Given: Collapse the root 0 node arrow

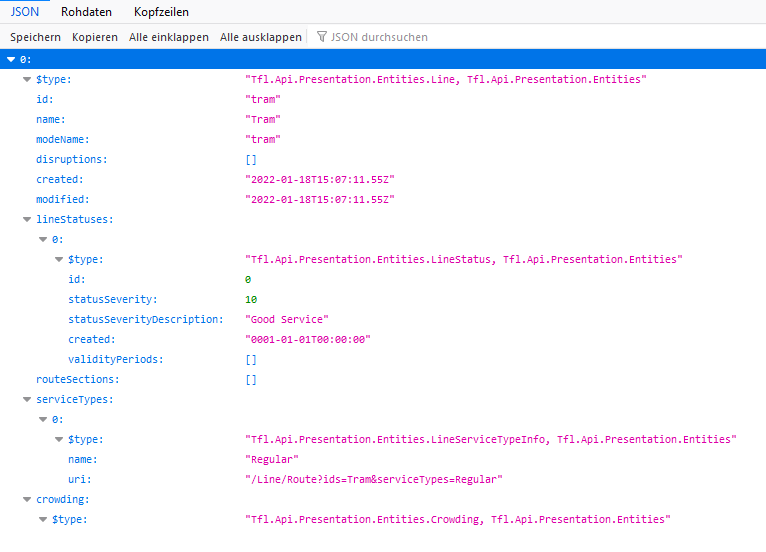Looking at the screenshot, I should 11,60.
